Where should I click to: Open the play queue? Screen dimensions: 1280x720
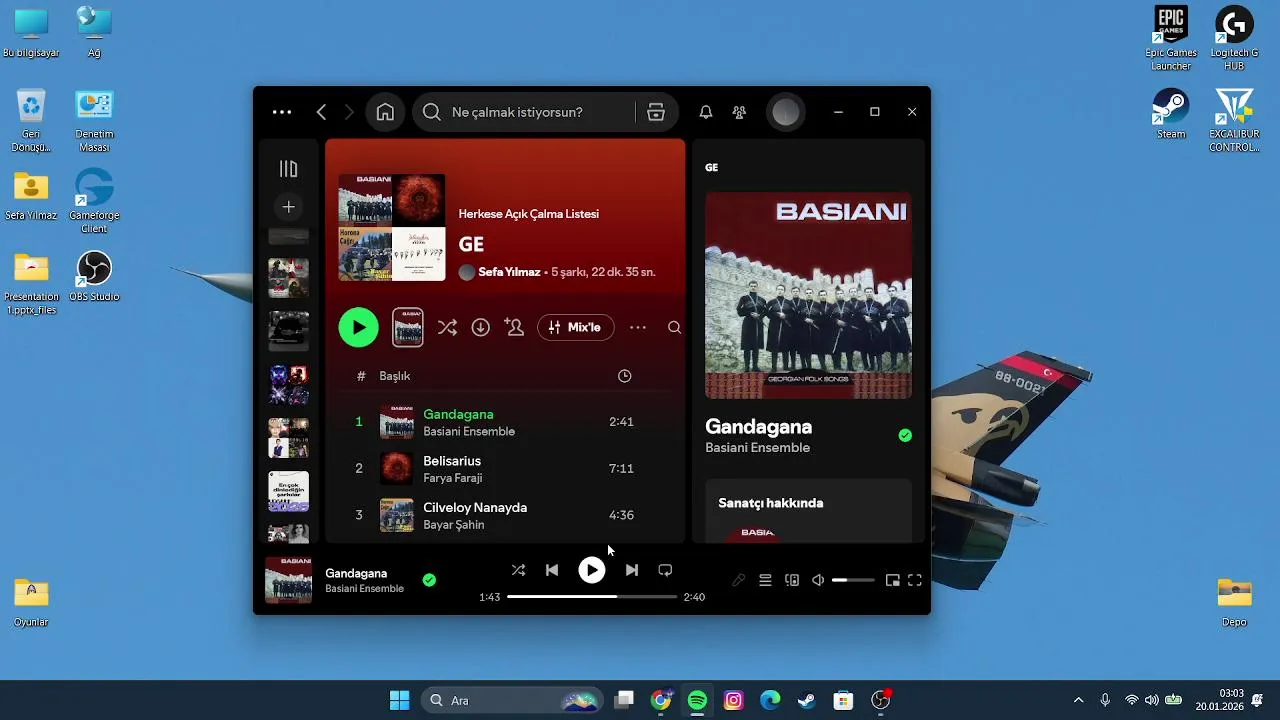(x=765, y=580)
